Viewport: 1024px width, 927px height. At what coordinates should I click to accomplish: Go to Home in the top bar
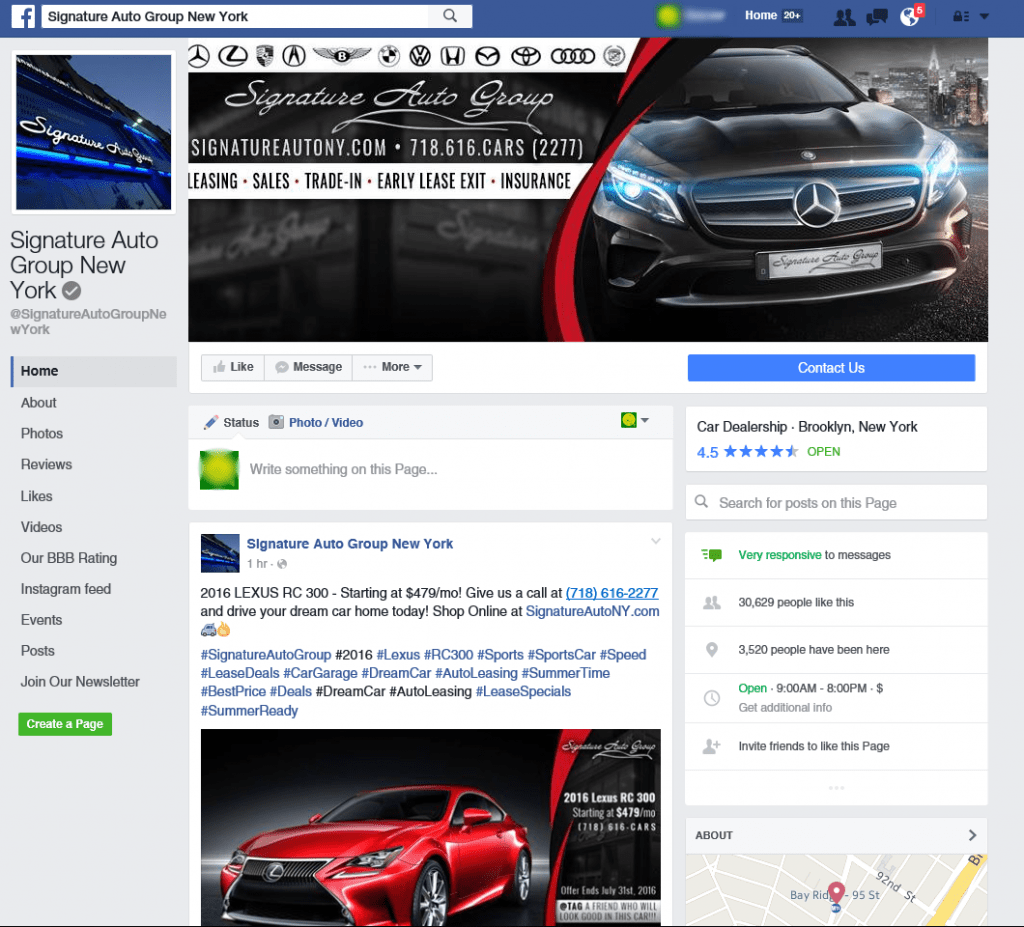click(x=761, y=15)
